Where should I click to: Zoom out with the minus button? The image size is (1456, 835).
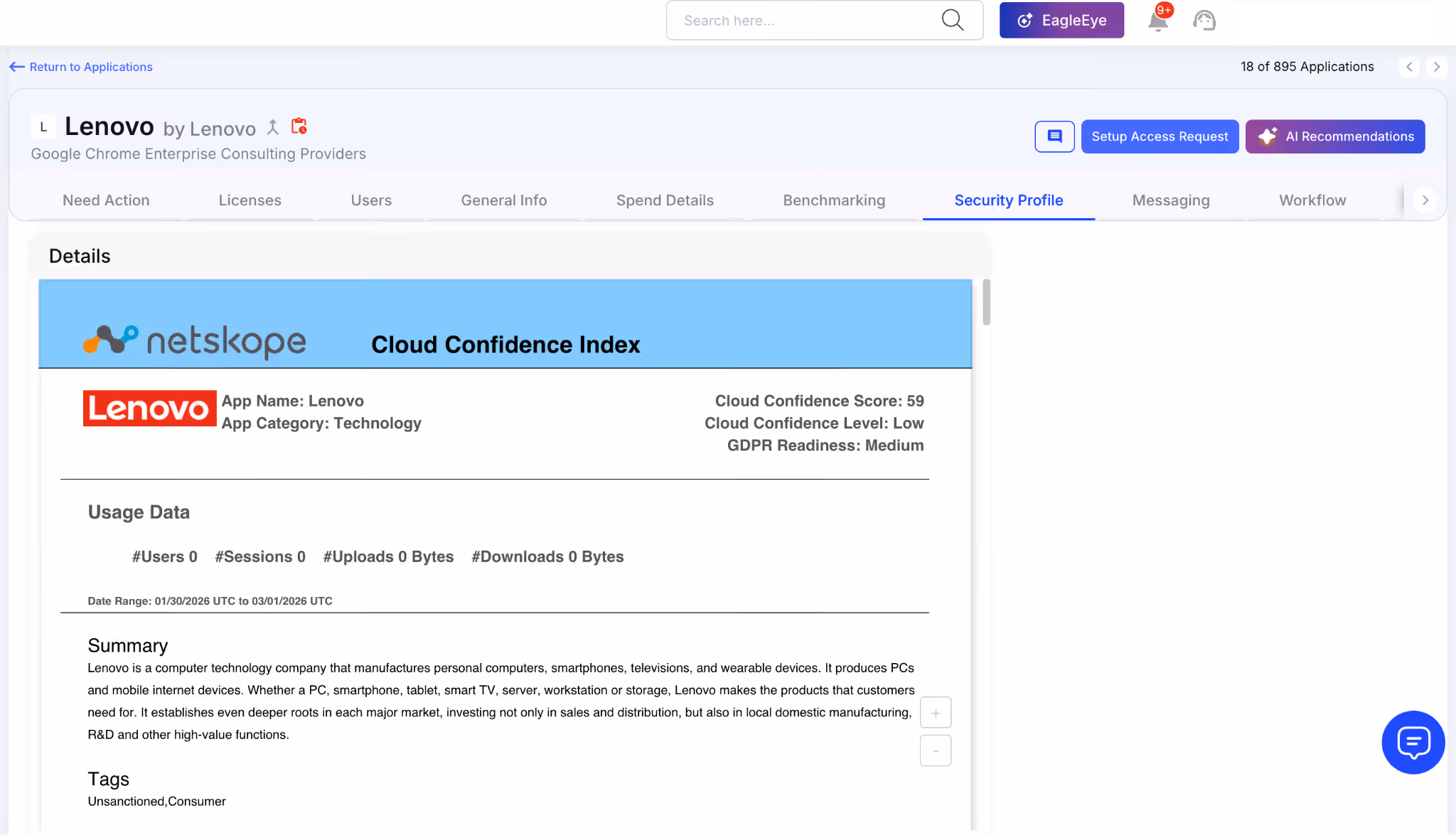936,750
